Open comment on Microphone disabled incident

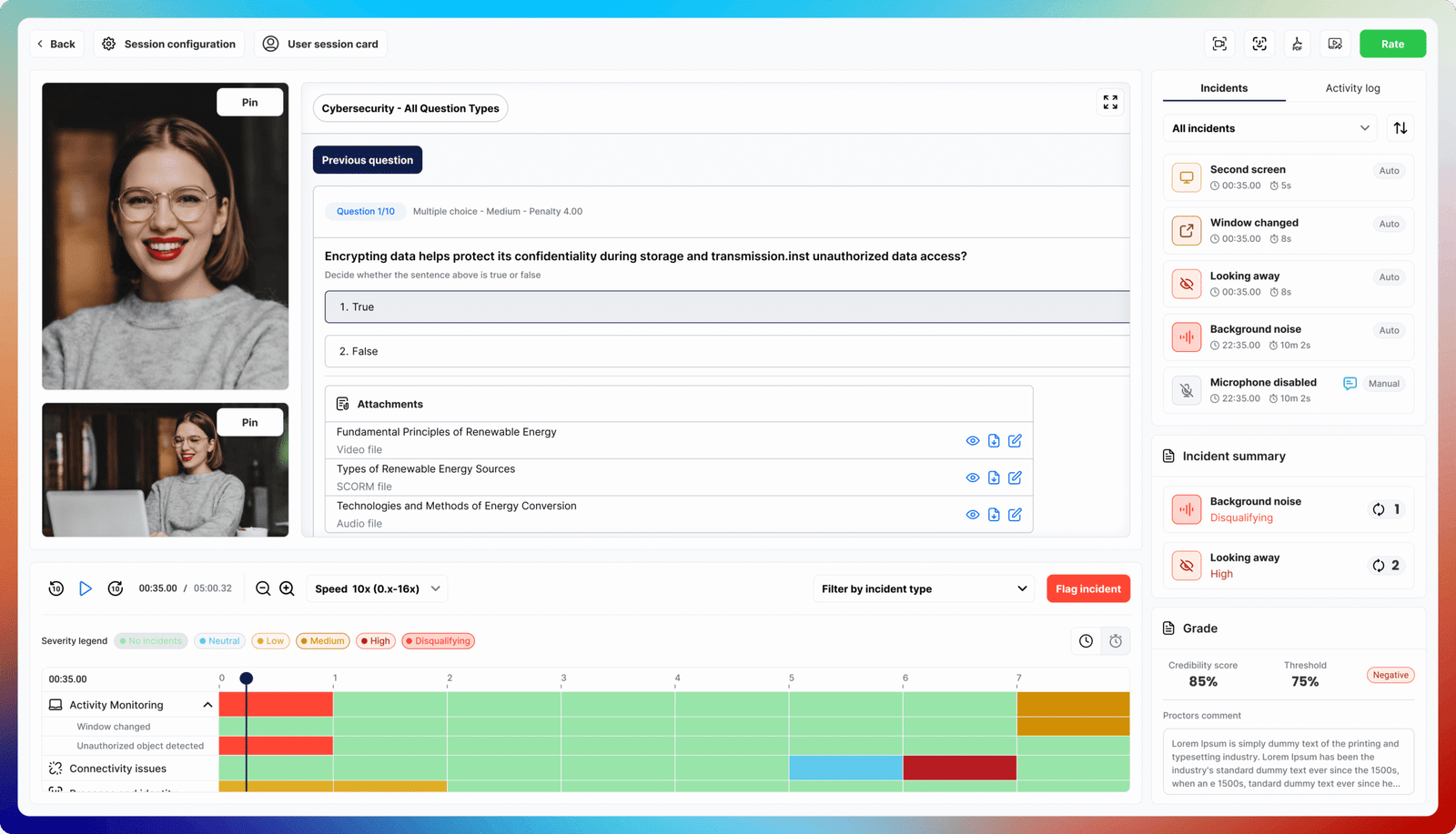pyautogui.click(x=1350, y=384)
